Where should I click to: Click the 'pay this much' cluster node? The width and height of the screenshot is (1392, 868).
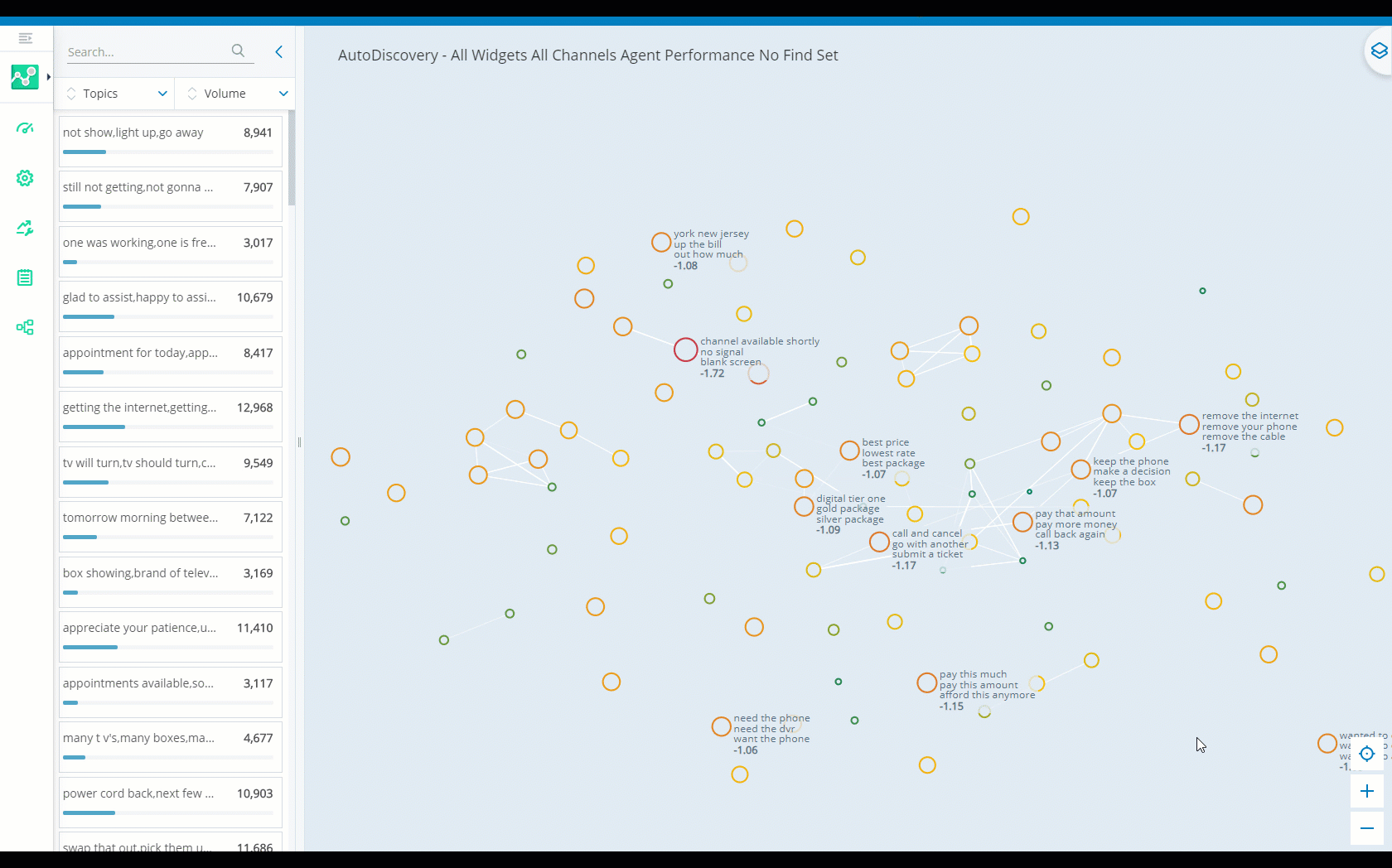(927, 682)
